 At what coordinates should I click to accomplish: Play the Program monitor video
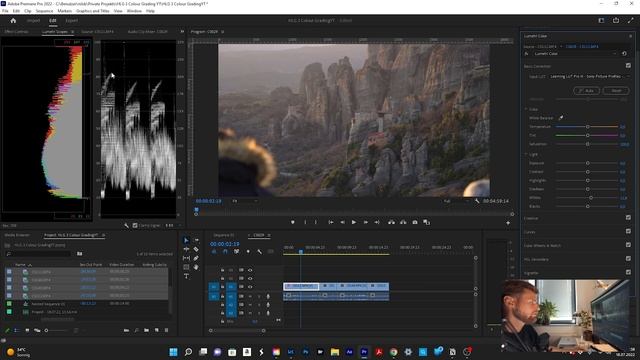click(354, 222)
